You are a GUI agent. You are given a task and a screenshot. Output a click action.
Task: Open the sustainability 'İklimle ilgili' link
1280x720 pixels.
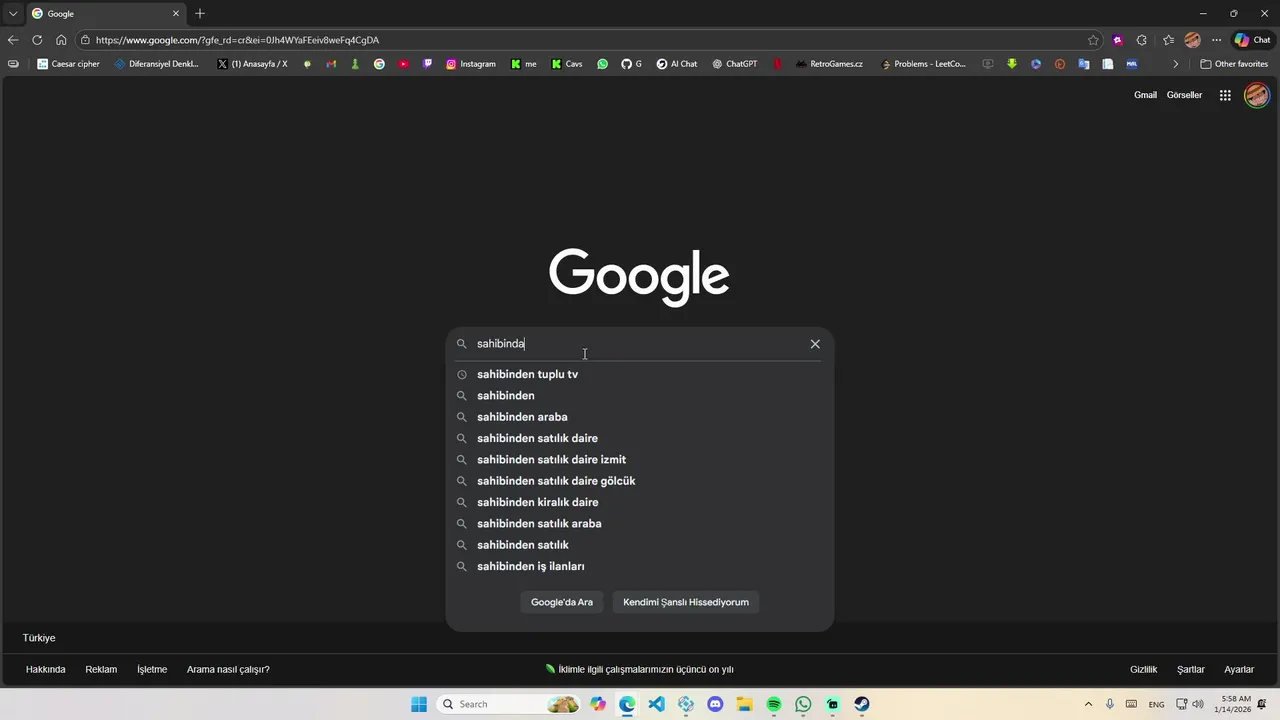(x=640, y=670)
